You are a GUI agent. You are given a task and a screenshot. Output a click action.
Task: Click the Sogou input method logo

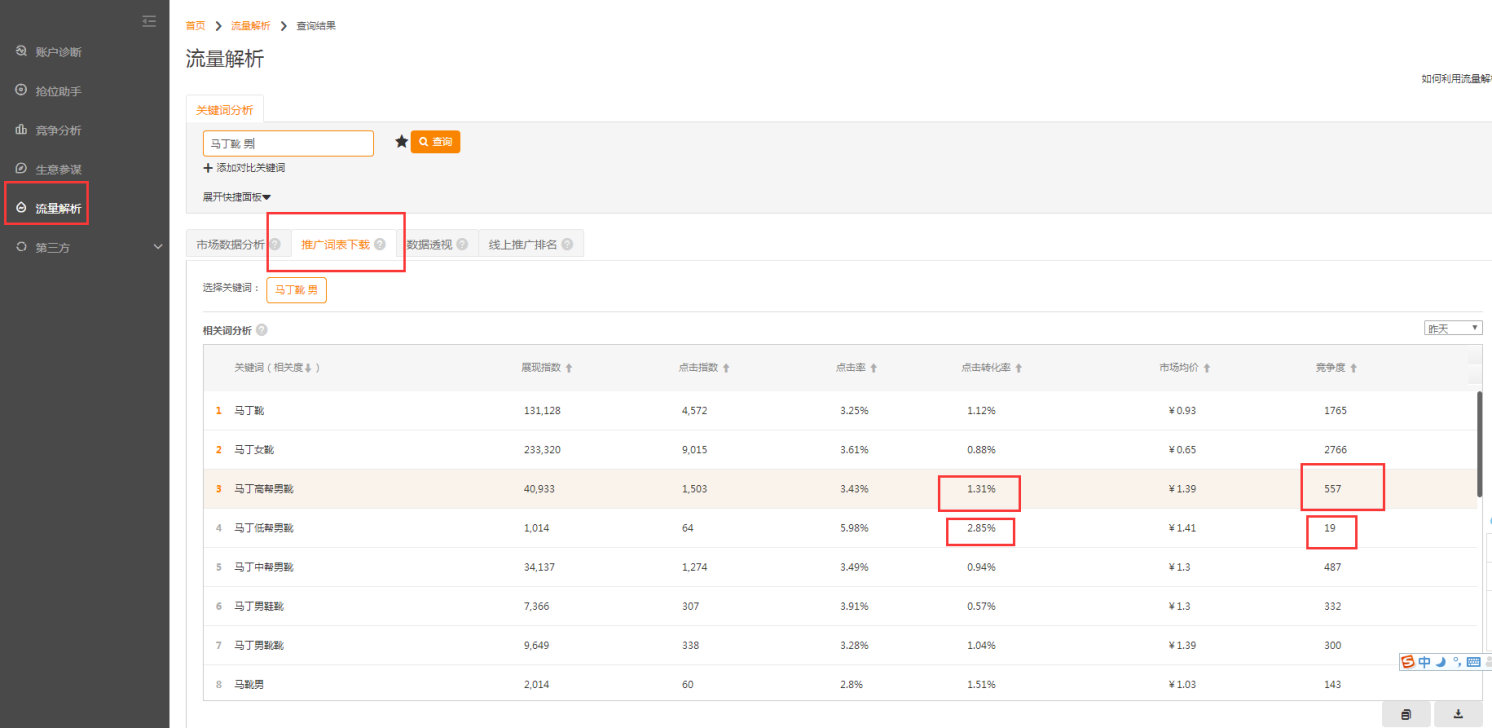(x=1408, y=662)
